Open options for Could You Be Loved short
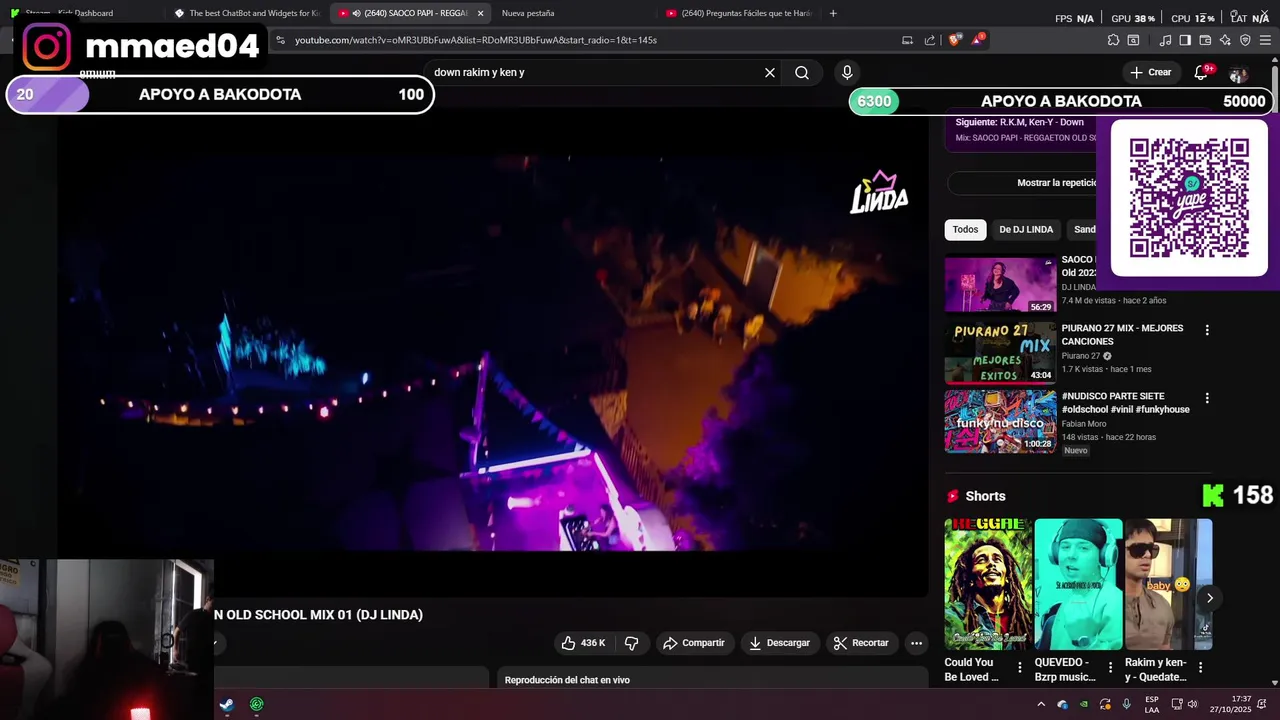The image size is (1280, 720). coord(1020,667)
